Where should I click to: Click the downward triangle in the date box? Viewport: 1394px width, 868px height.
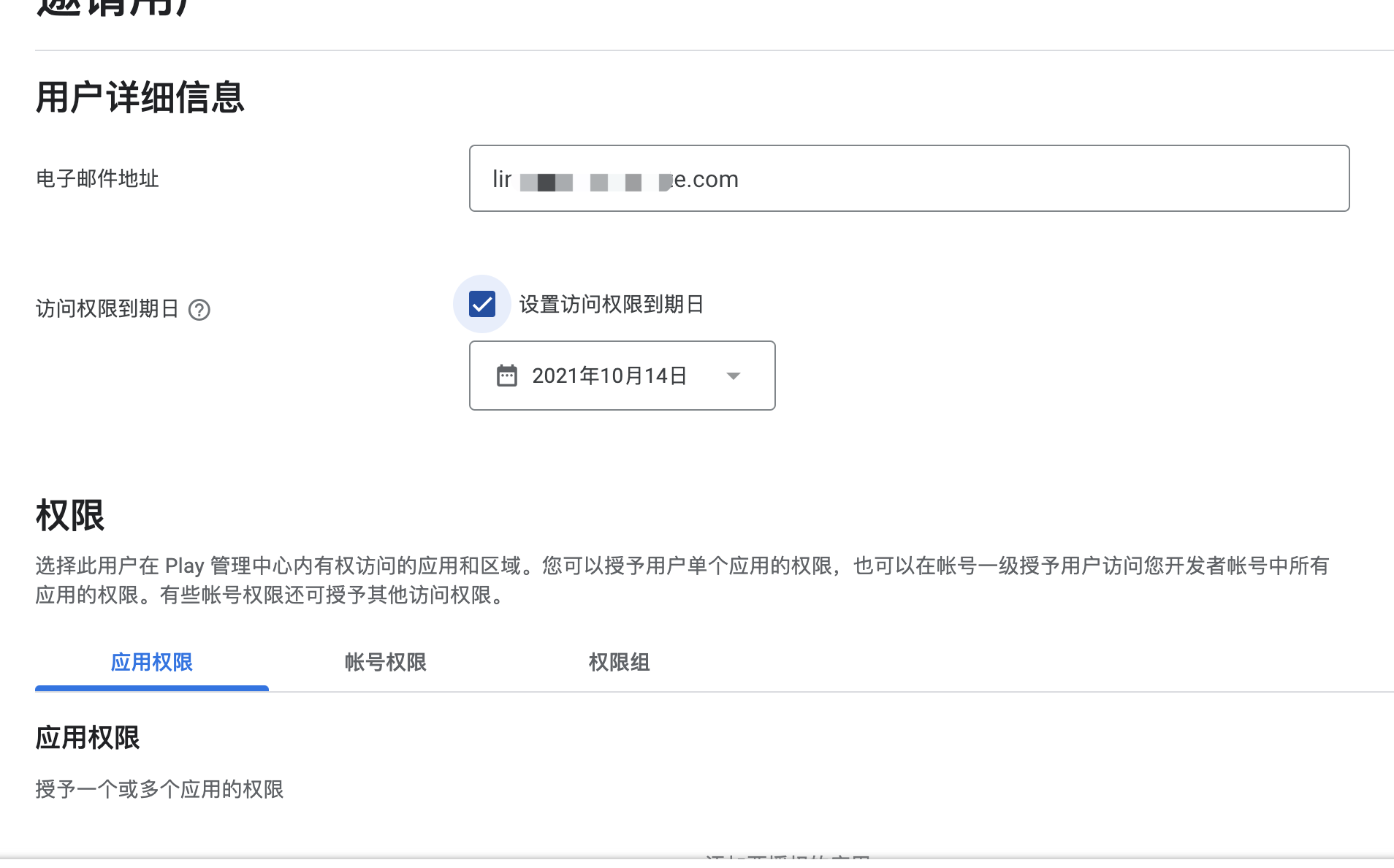pos(734,376)
